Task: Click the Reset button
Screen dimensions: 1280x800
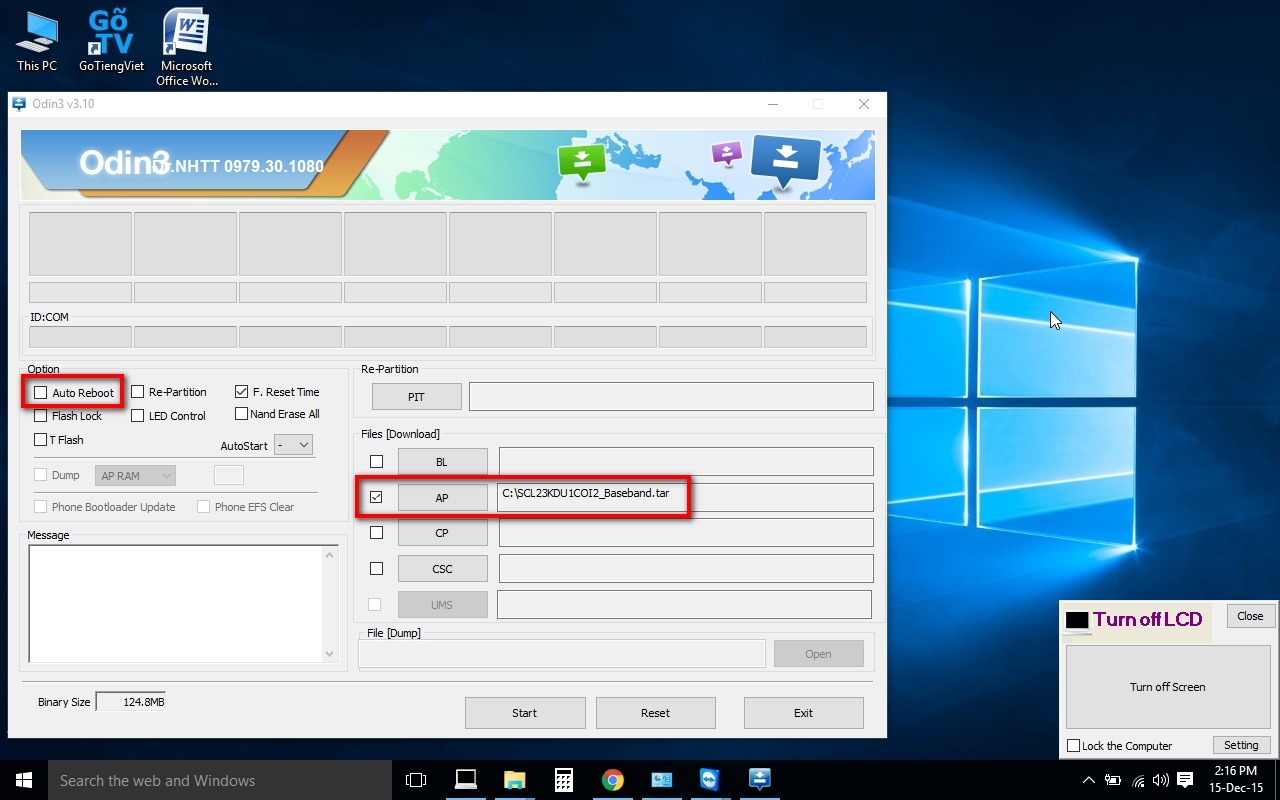Action: pos(656,713)
